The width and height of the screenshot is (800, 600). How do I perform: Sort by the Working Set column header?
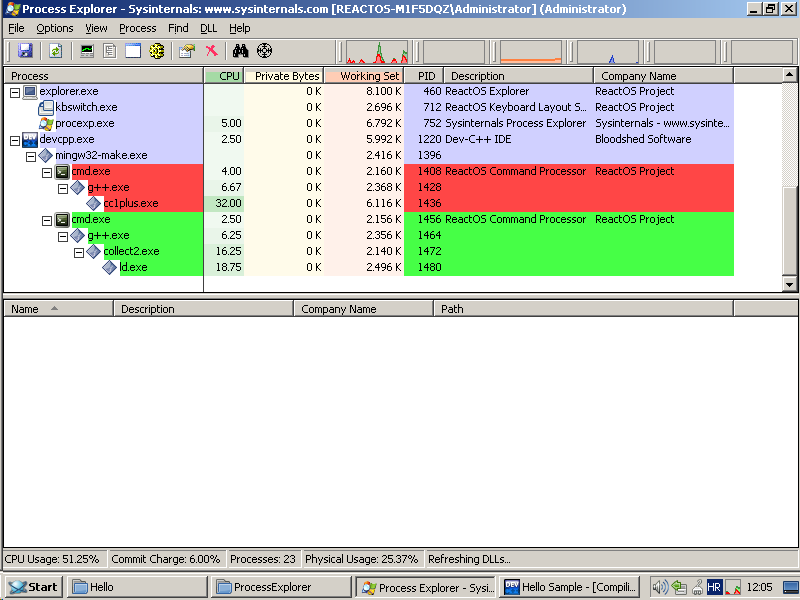[364, 76]
